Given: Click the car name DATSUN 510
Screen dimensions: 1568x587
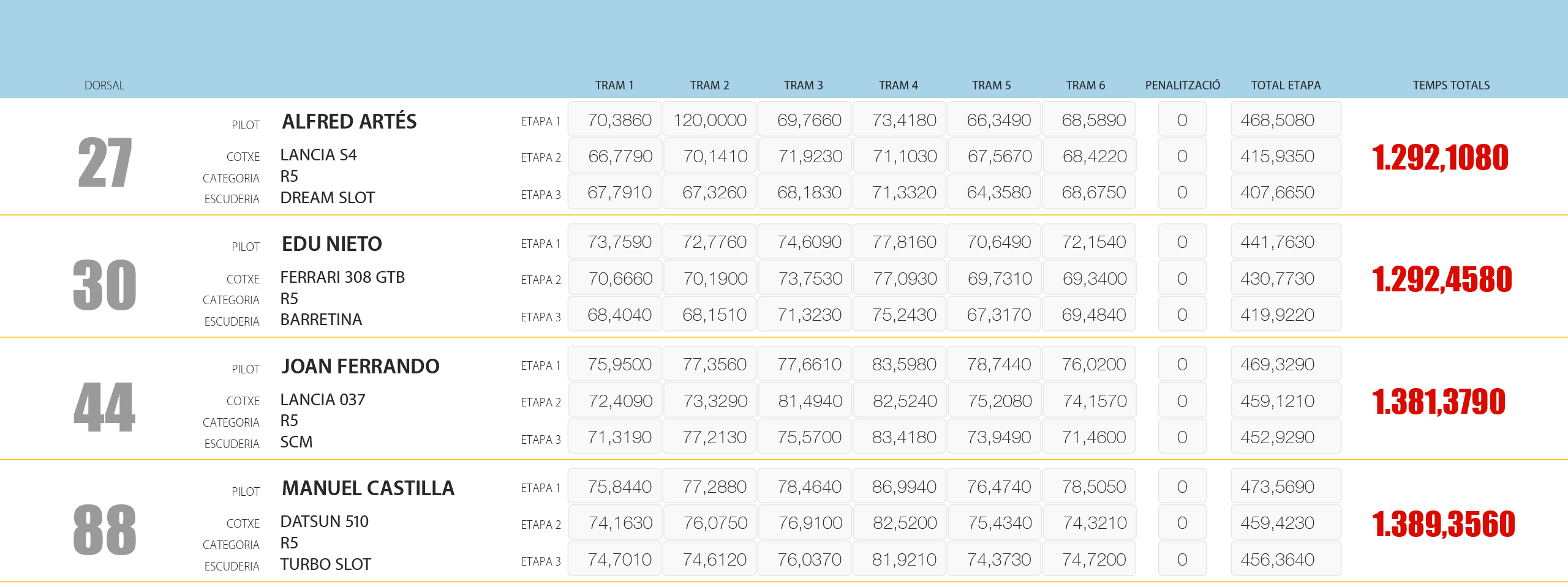Looking at the screenshot, I should [x=324, y=522].
